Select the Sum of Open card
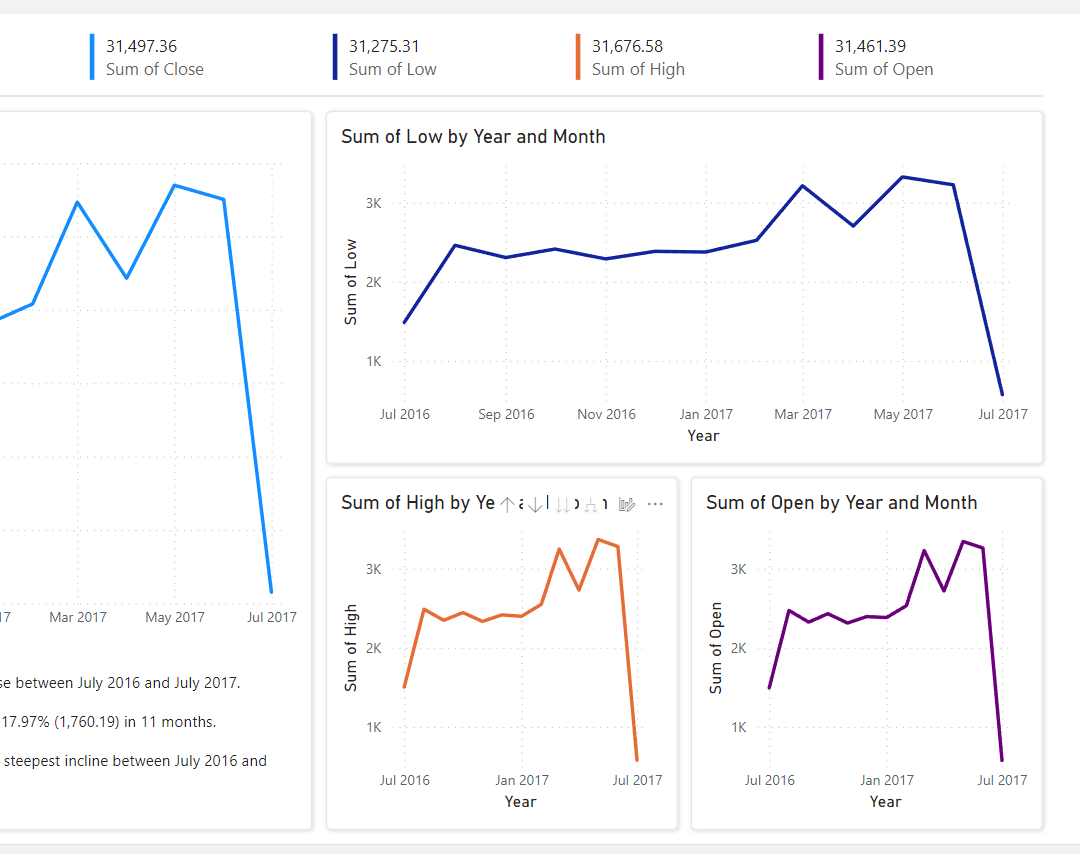Viewport: 1080px width, 854px height. click(883, 57)
